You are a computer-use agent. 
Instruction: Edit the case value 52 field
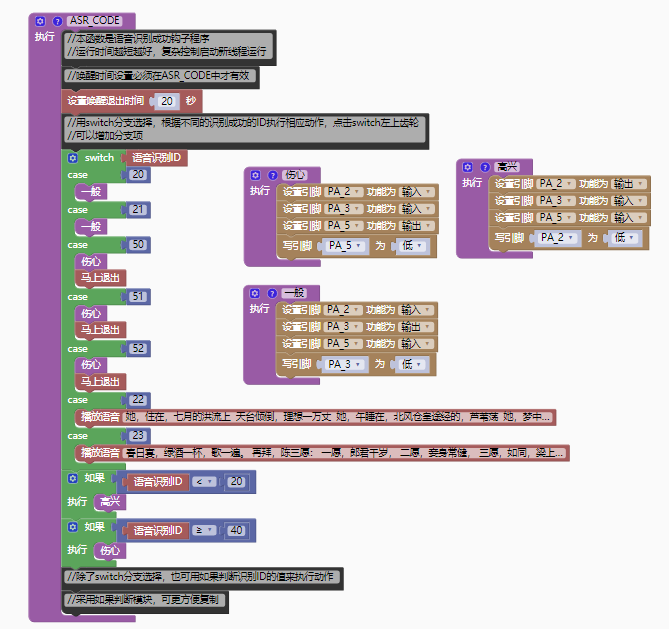coord(138,349)
